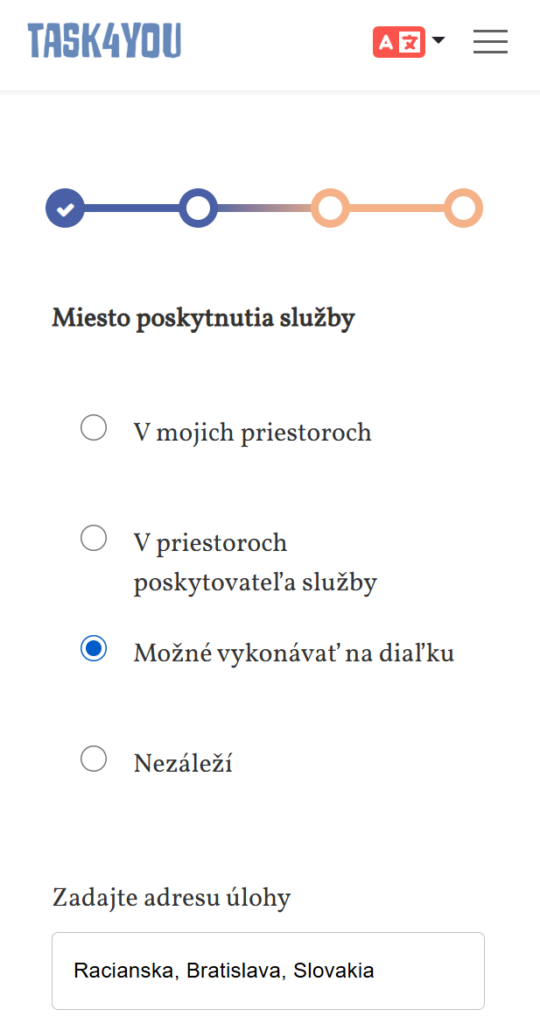Click the 'Zadajte adresu úlohy' field label

click(172, 898)
